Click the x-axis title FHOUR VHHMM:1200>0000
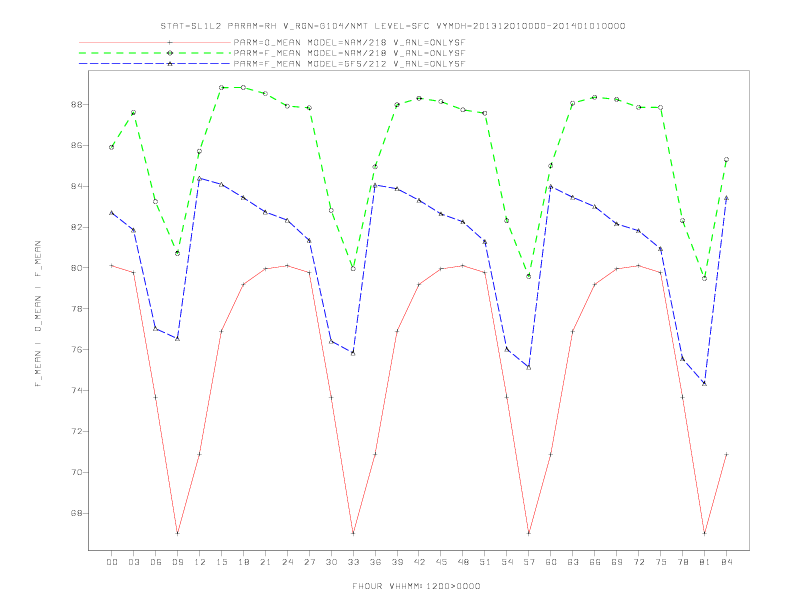792x612 pixels. click(416, 586)
